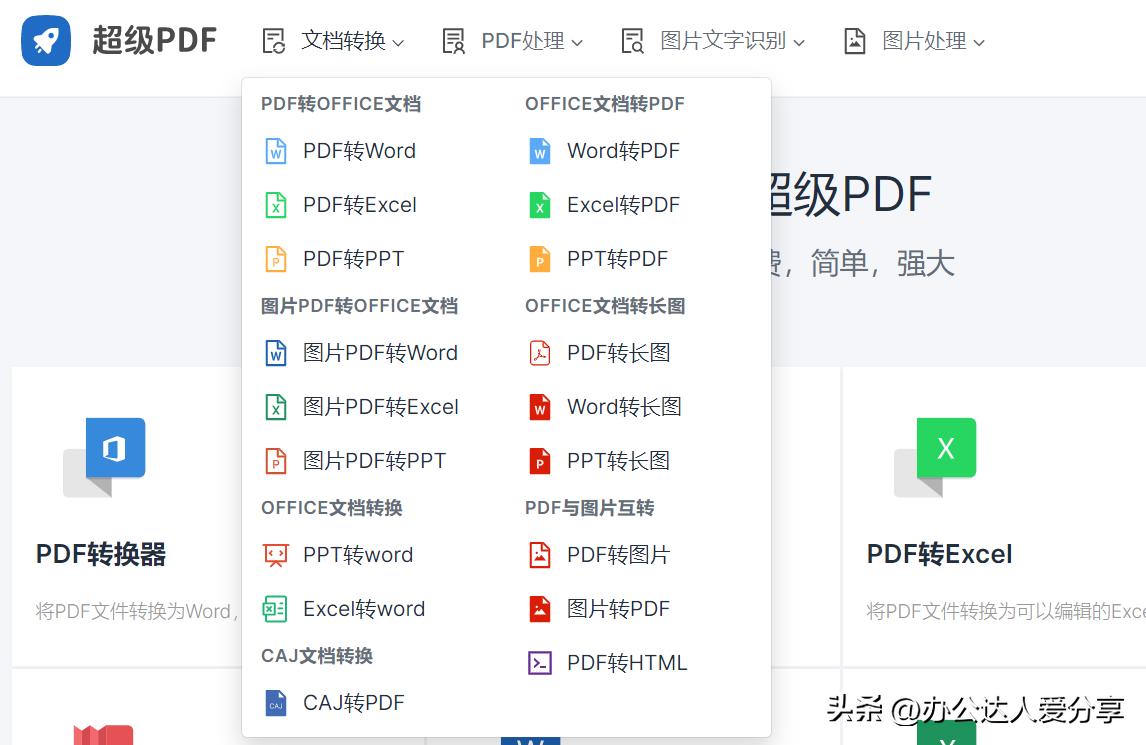
Task: Click the 超级PDF rocket logo icon
Action: (44, 40)
